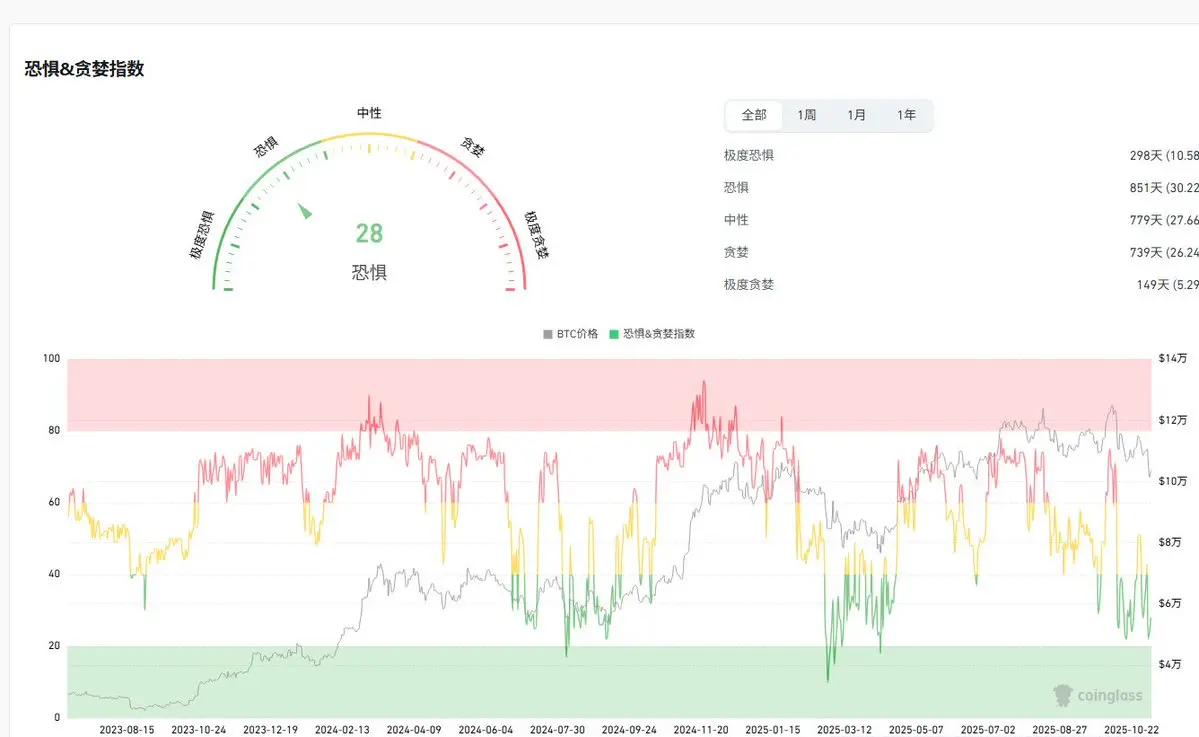Screen dimensions: 1199x737
Task: Click the 中性 statistics row label
Action: coord(736,220)
